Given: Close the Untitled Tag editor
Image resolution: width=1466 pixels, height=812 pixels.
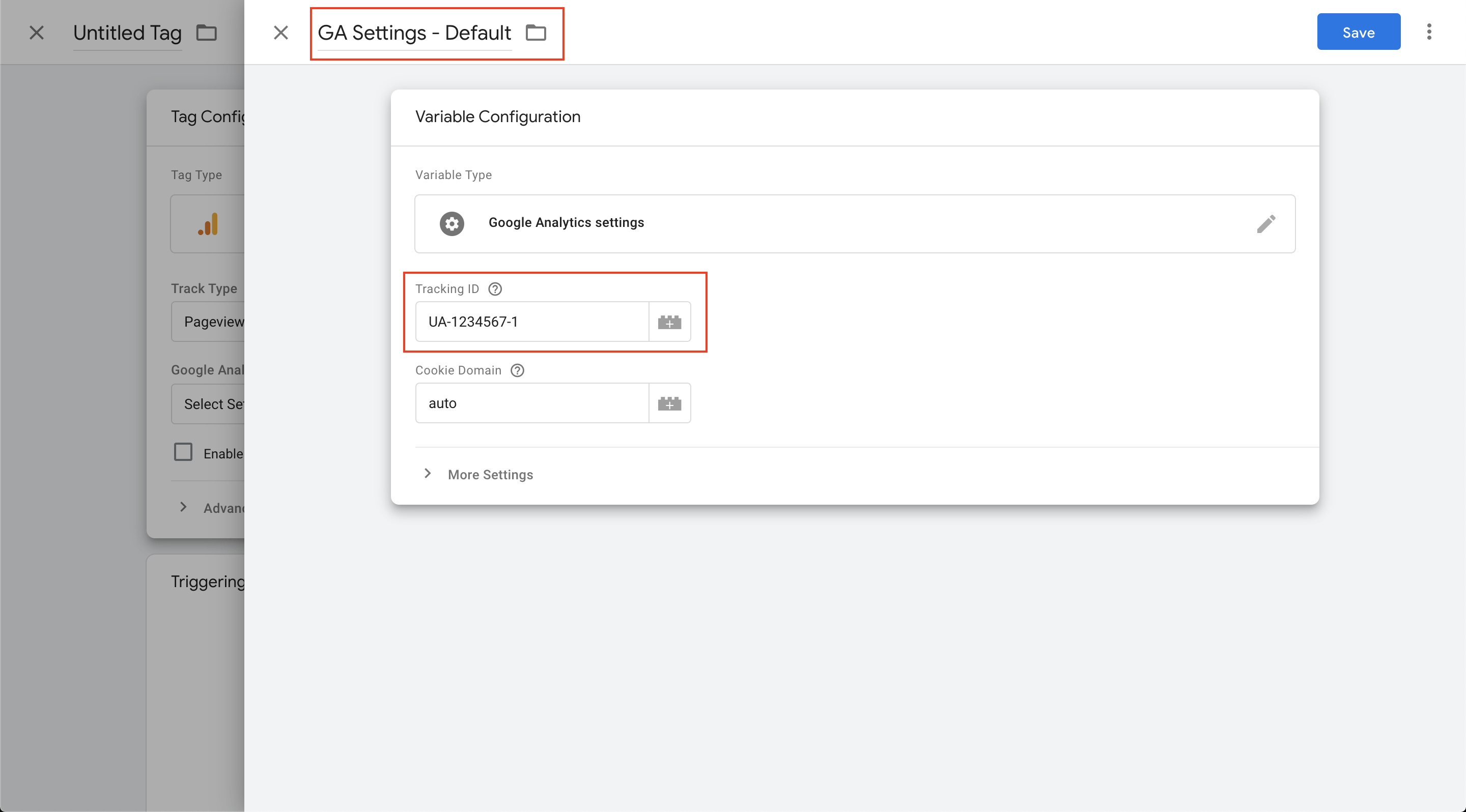Looking at the screenshot, I should 37,33.
